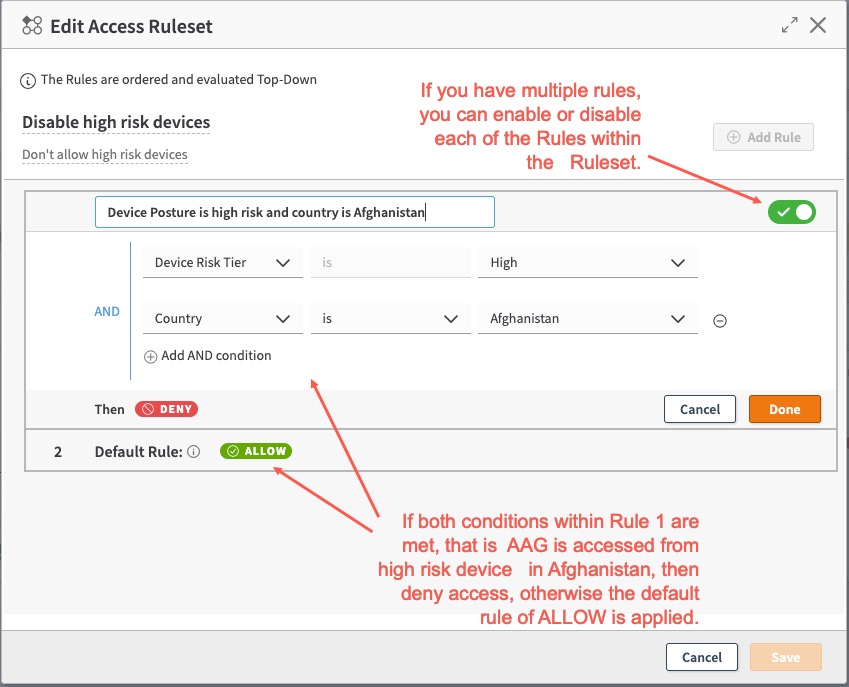Click Cancel in the rule editor row

click(x=700, y=409)
